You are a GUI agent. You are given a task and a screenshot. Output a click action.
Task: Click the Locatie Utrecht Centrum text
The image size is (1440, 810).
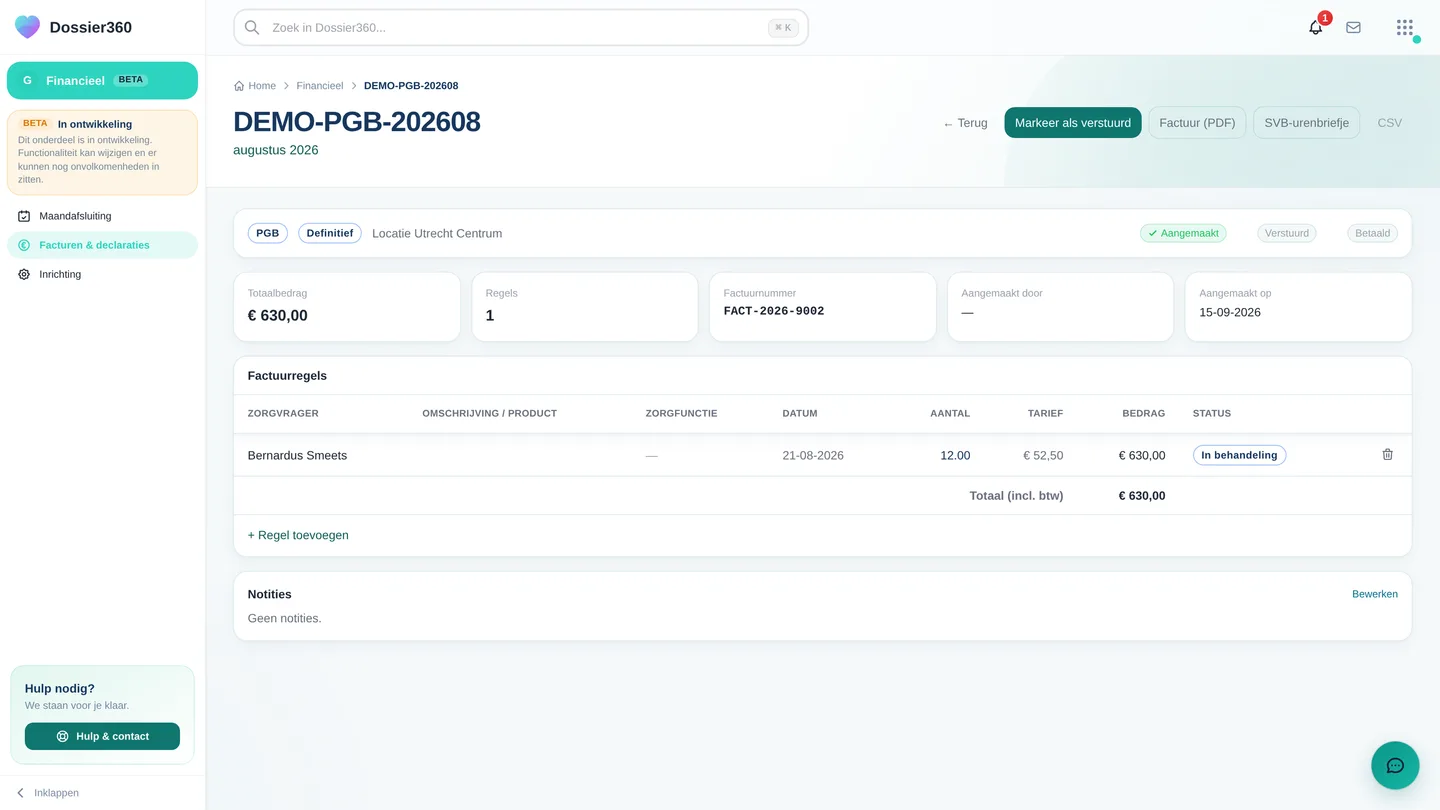pyautogui.click(x=437, y=233)
